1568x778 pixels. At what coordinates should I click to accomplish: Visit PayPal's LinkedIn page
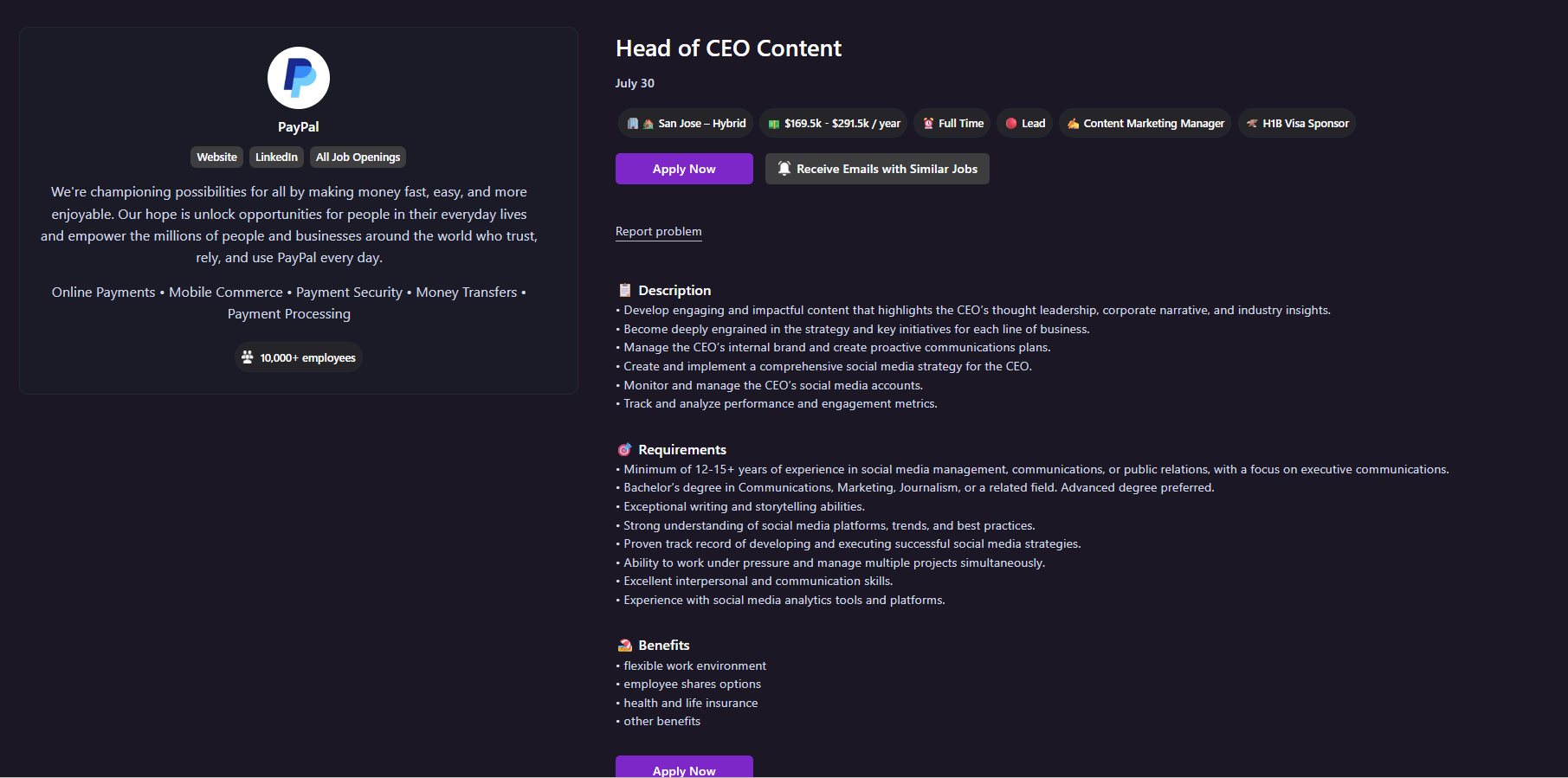(276, 157)
